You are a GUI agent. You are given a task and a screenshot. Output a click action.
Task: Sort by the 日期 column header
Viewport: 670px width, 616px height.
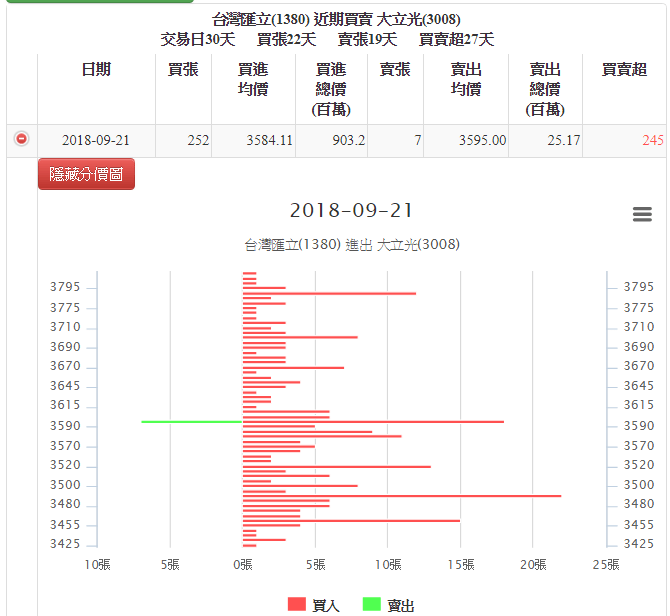point(96,69)
